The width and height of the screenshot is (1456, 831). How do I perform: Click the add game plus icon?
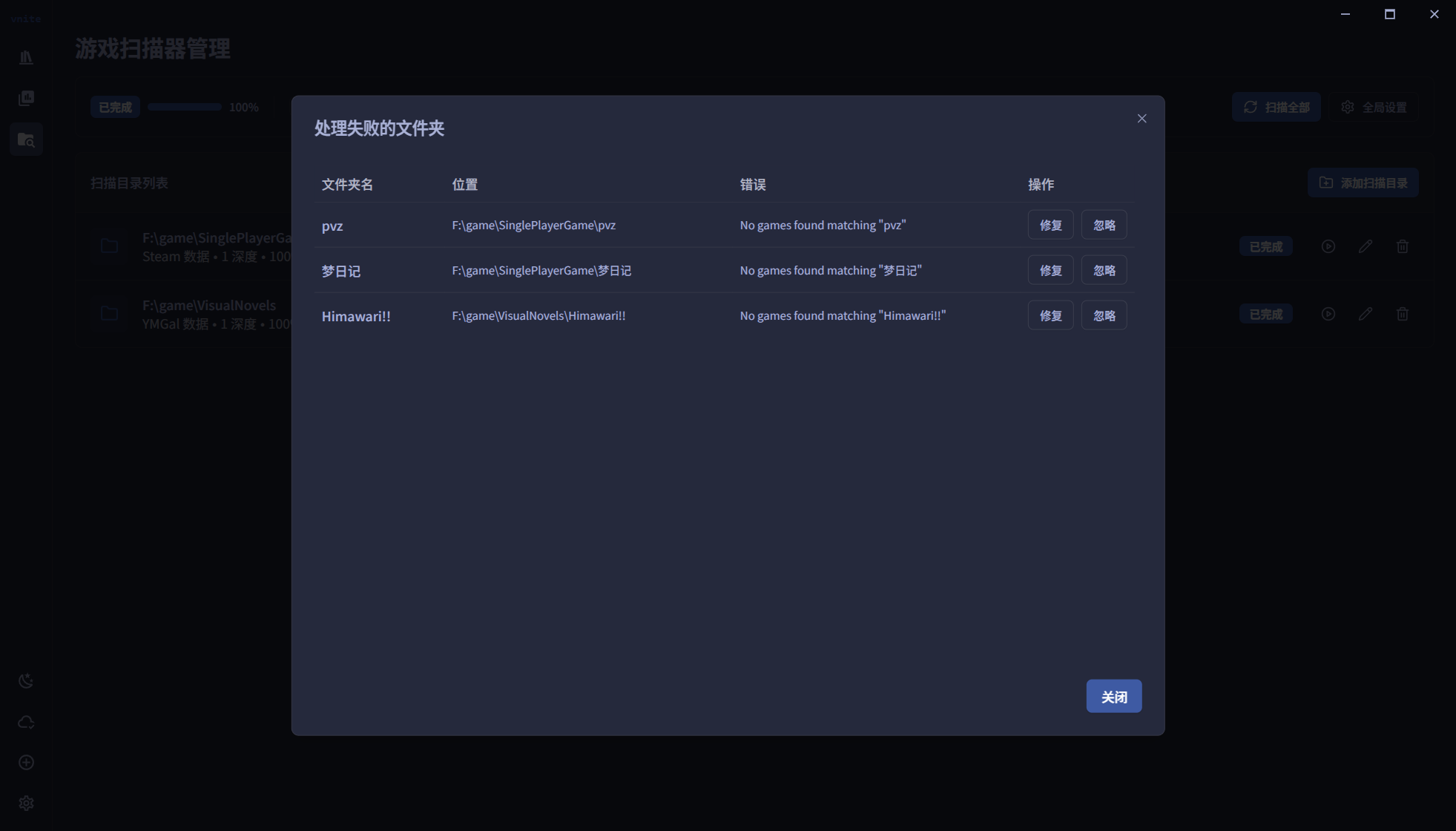coord(26,762)
